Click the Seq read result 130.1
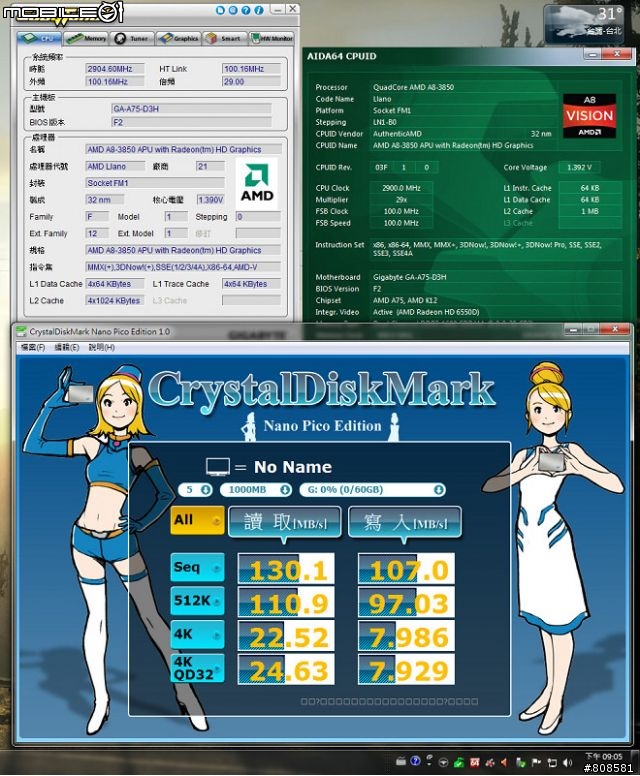 point(286,569)
